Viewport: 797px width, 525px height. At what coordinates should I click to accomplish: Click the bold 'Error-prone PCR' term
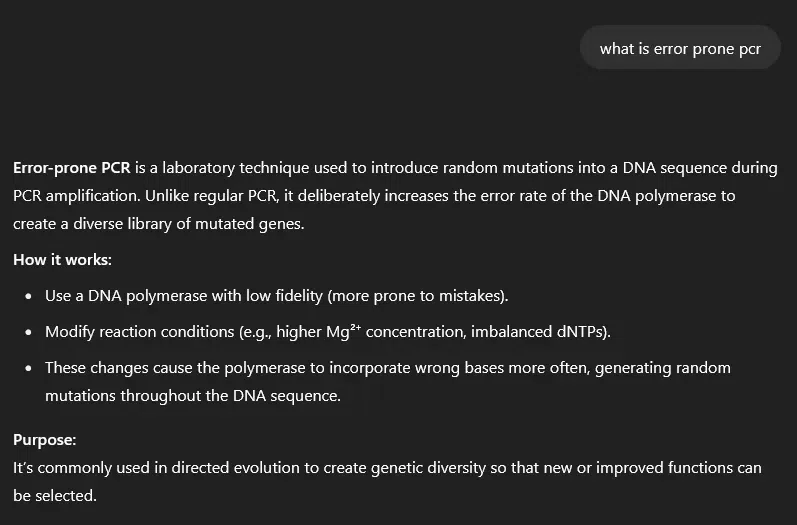coord(72,168)
